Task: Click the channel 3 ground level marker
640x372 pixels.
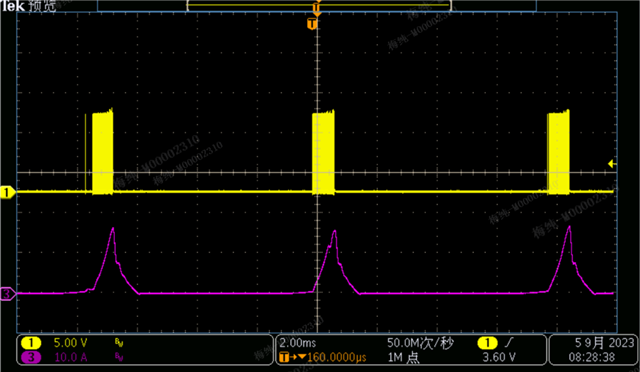Action: tap(7, 294)
